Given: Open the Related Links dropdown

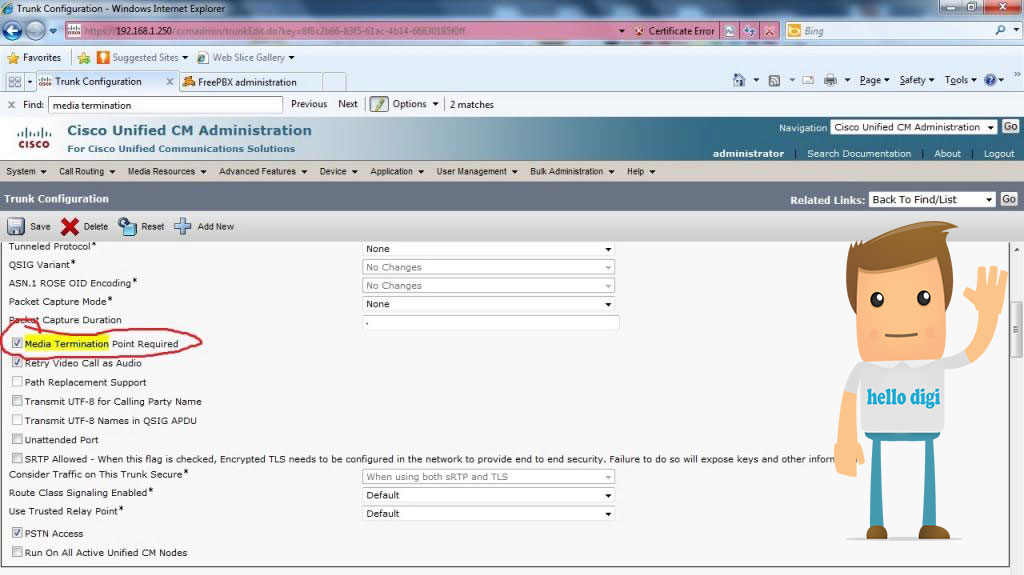Looking at the screenshot, I should tap(932, 199).
